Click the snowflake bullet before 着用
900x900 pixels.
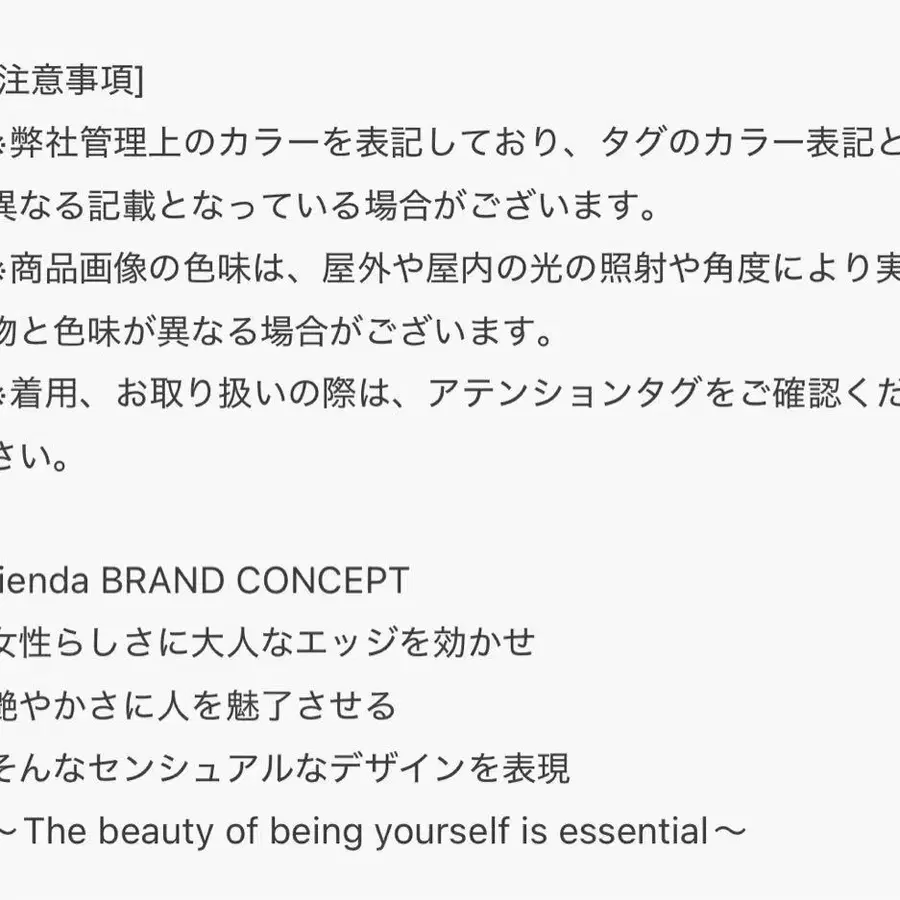coord(4,395)
